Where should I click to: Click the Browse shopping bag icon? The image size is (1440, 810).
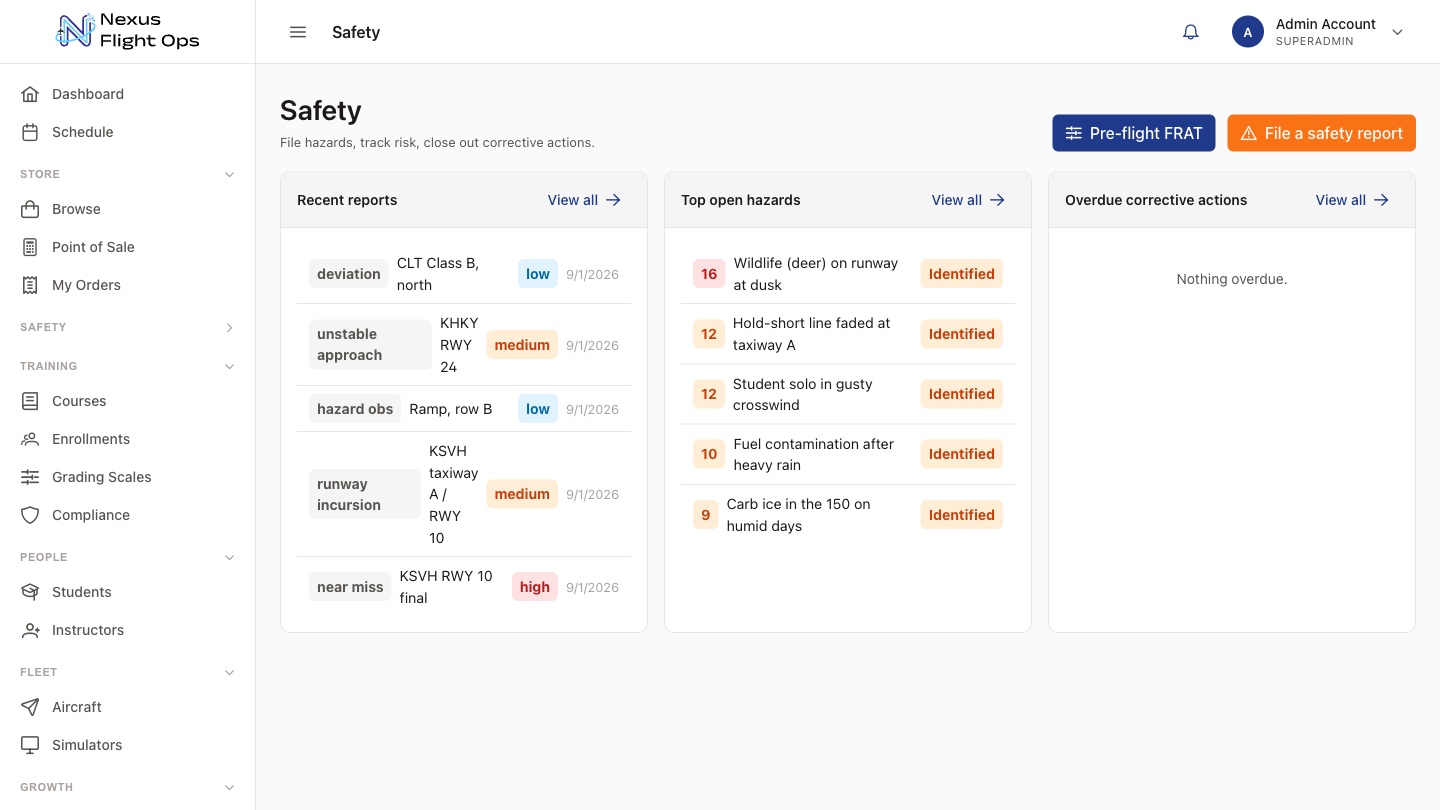(x=30, y=209)
